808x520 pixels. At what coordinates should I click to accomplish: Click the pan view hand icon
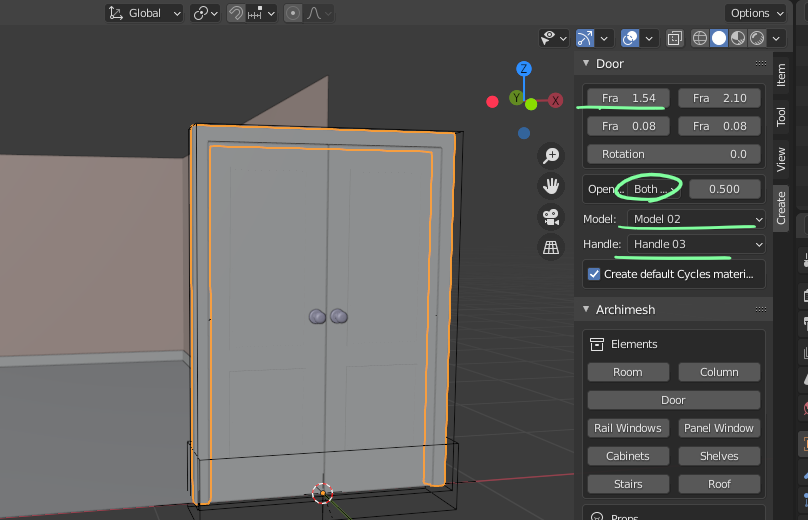pyautogui.click(x=551, y=186)
